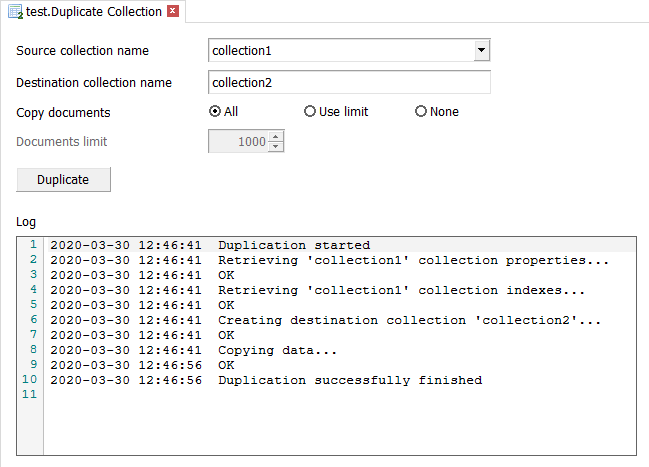
Task: Click the Documents limit number field
Action: click(238, 142)
